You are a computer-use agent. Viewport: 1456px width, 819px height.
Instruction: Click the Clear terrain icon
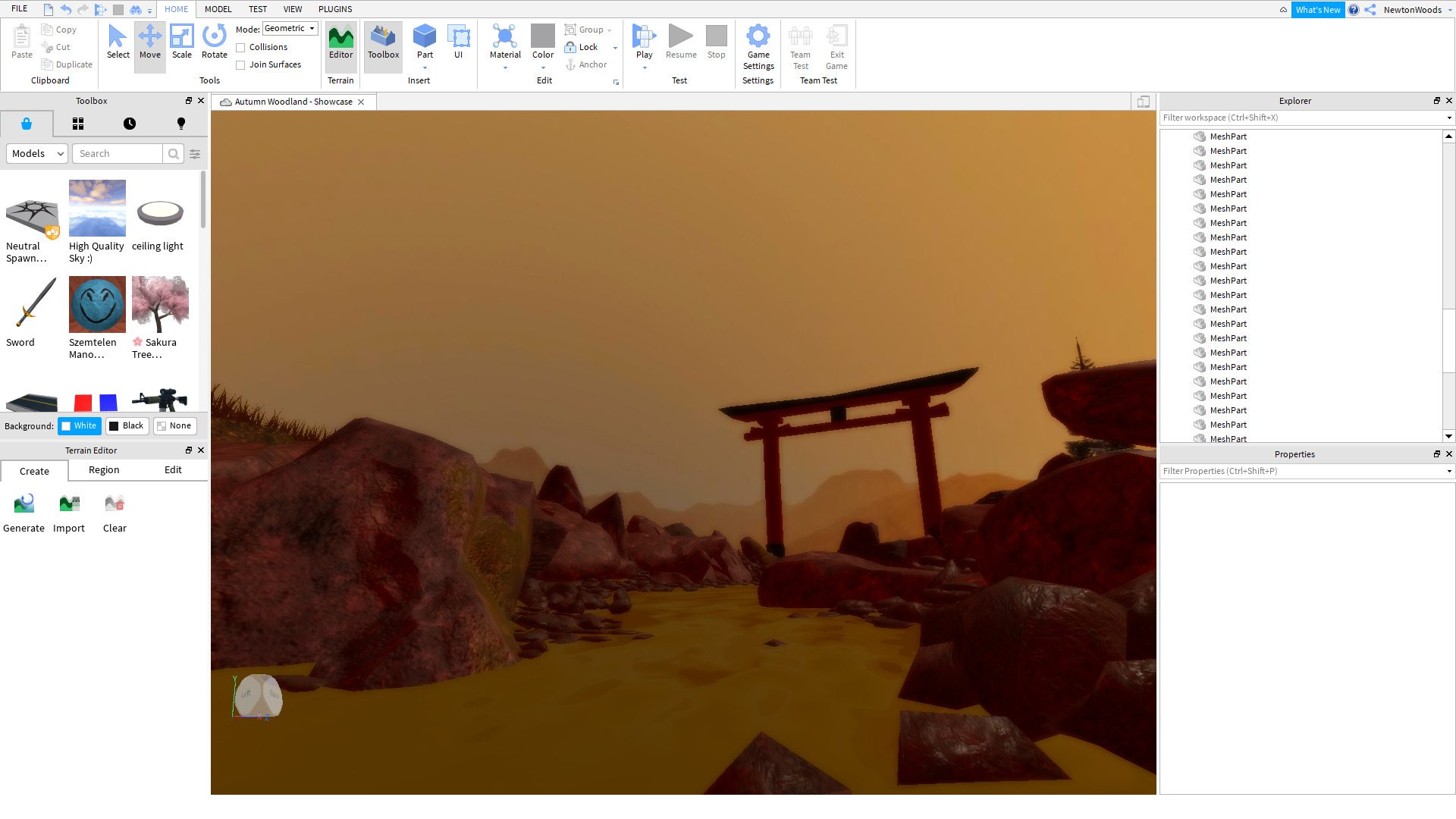pos(115,504)
